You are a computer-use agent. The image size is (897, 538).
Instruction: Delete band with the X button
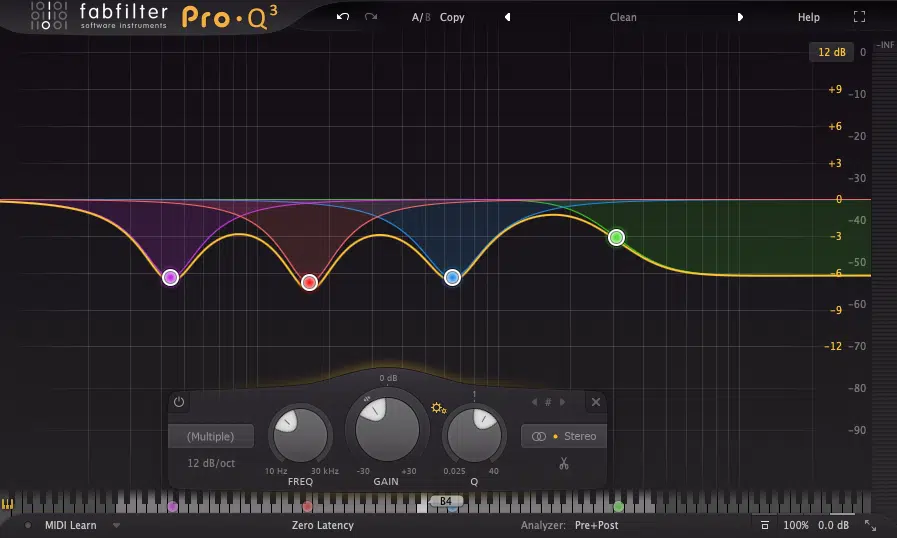pyautogui.click(x=596, y=402)
